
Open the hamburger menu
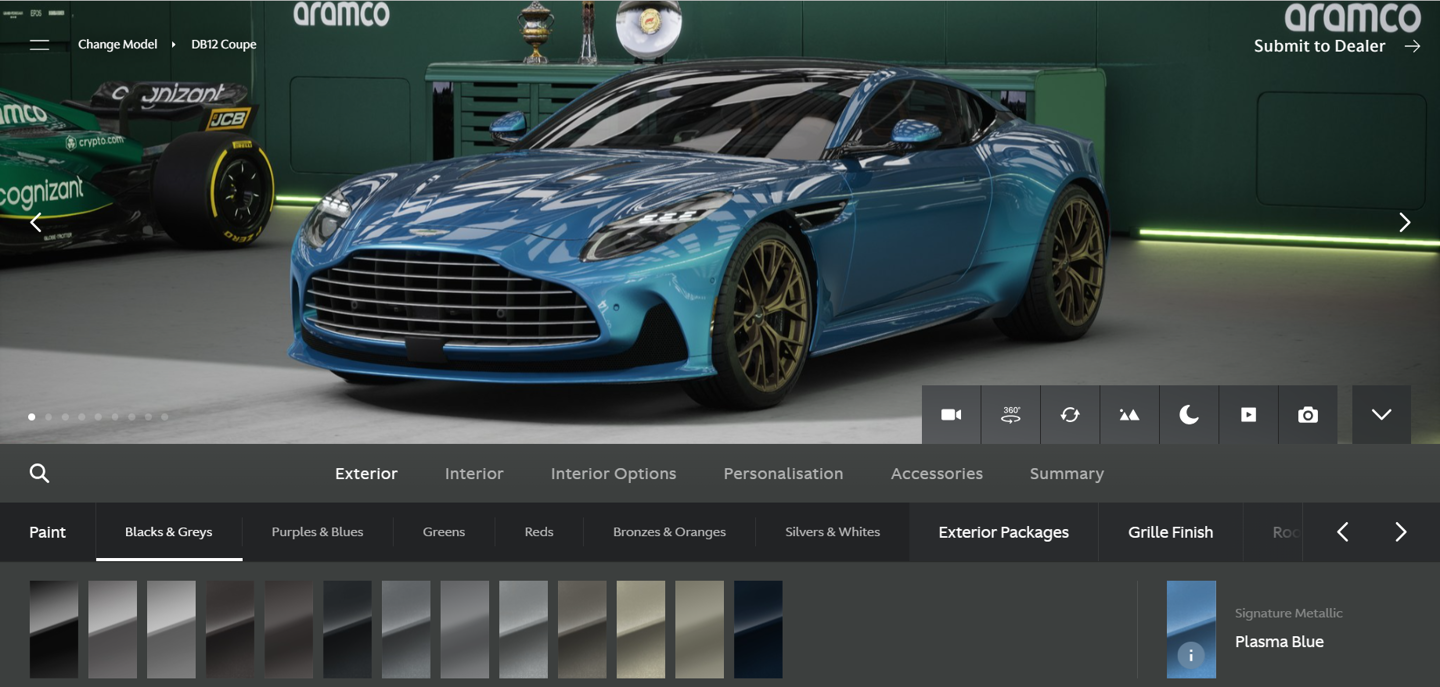39,44
